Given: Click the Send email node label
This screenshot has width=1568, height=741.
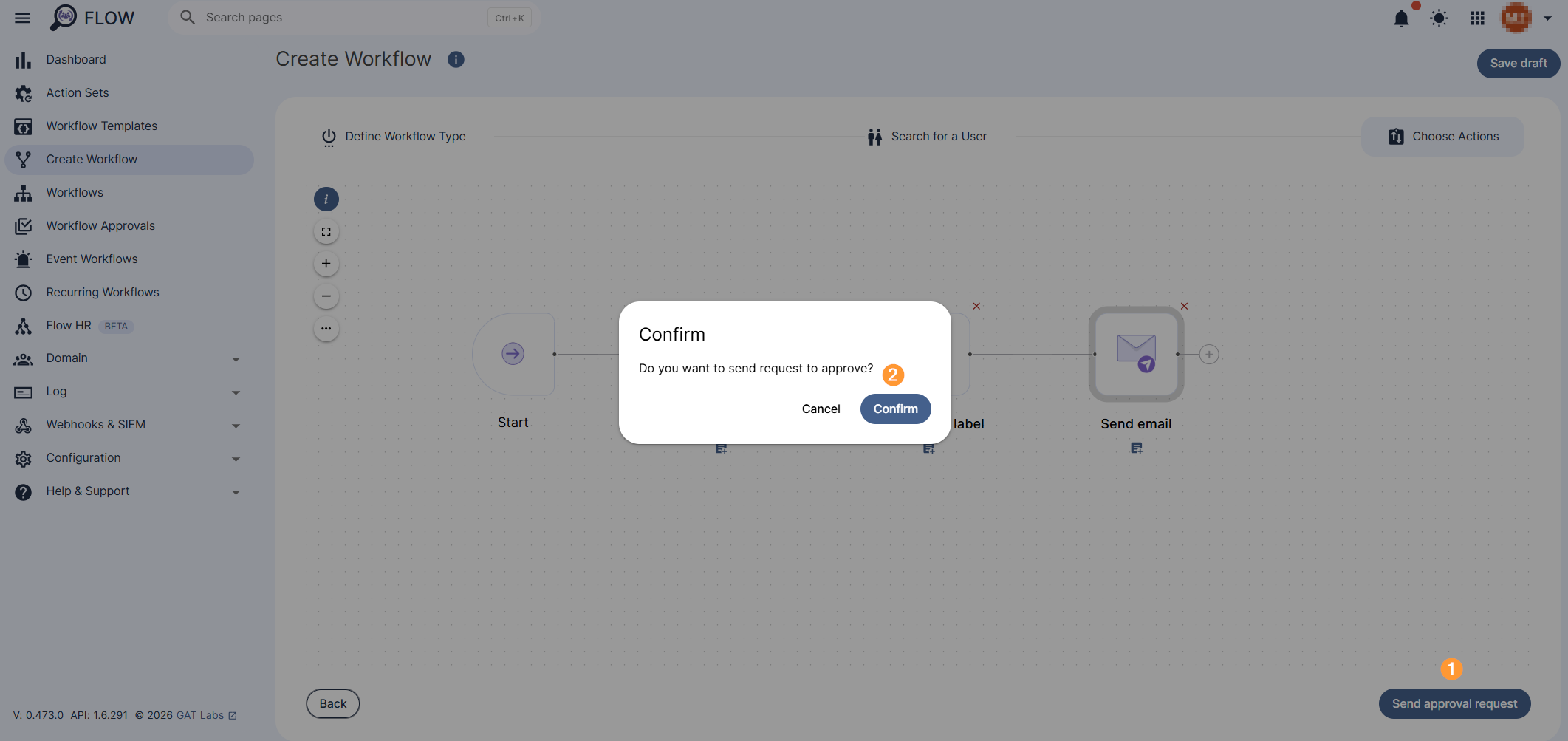Looking at the screenshot, I should (x=1136, y=424).
